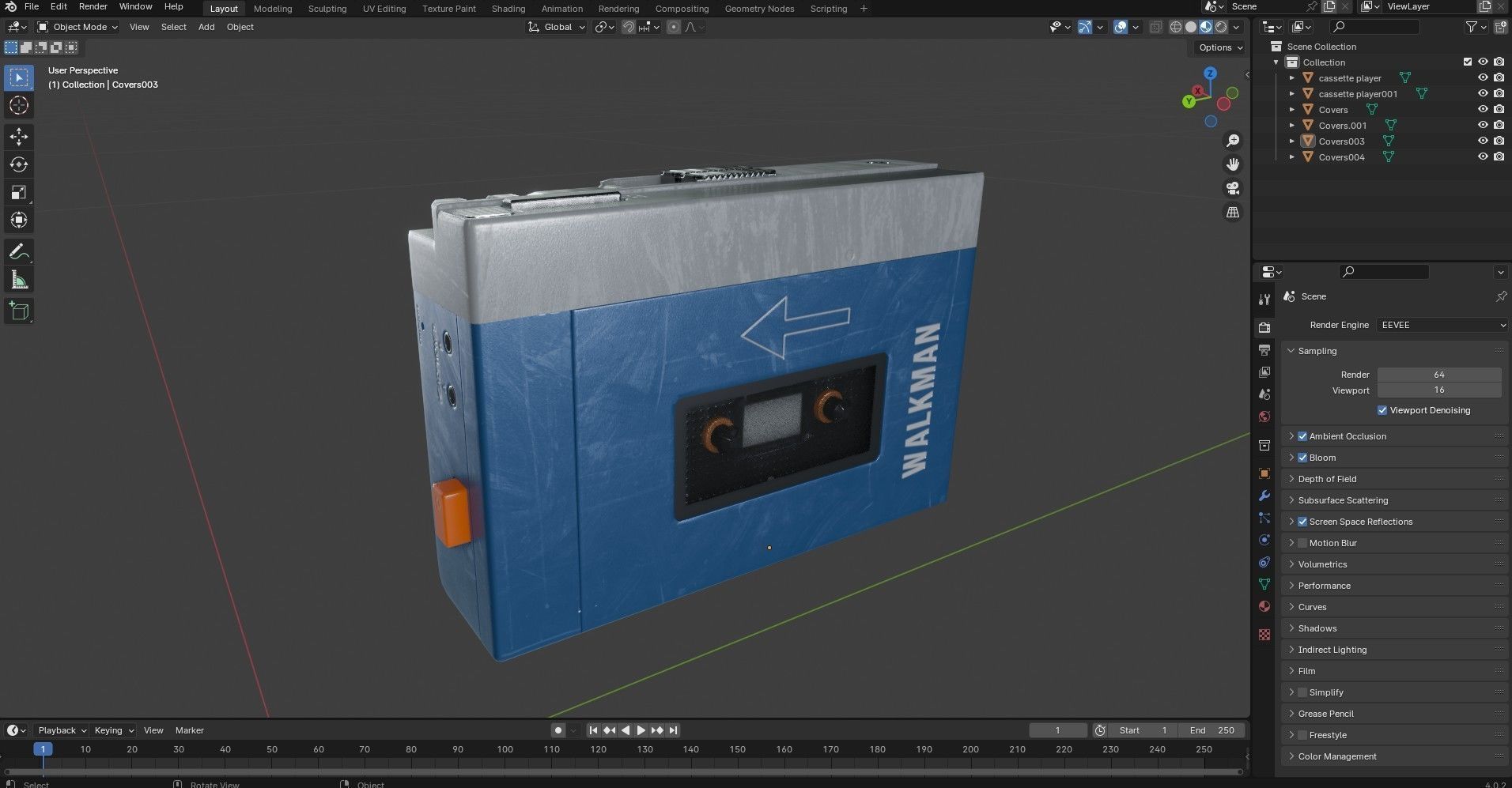
Task: Enable Simplify checkbox
Action: click(x=1302, y=692)
